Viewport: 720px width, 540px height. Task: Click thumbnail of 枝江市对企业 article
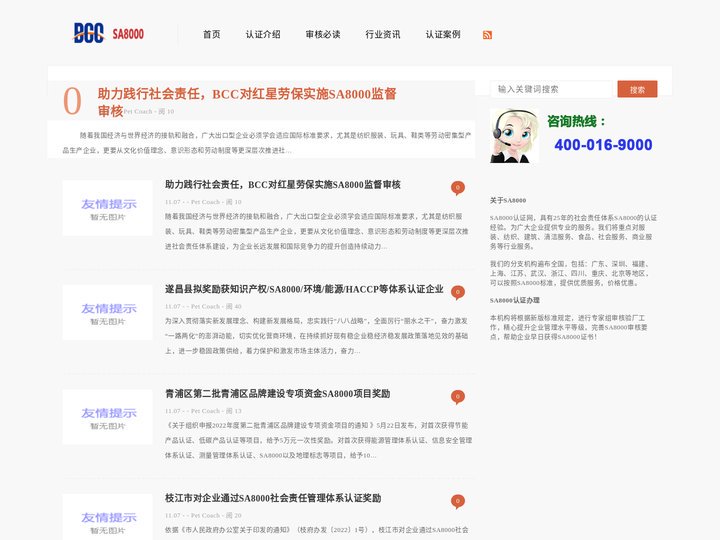[x=107, y=517]
